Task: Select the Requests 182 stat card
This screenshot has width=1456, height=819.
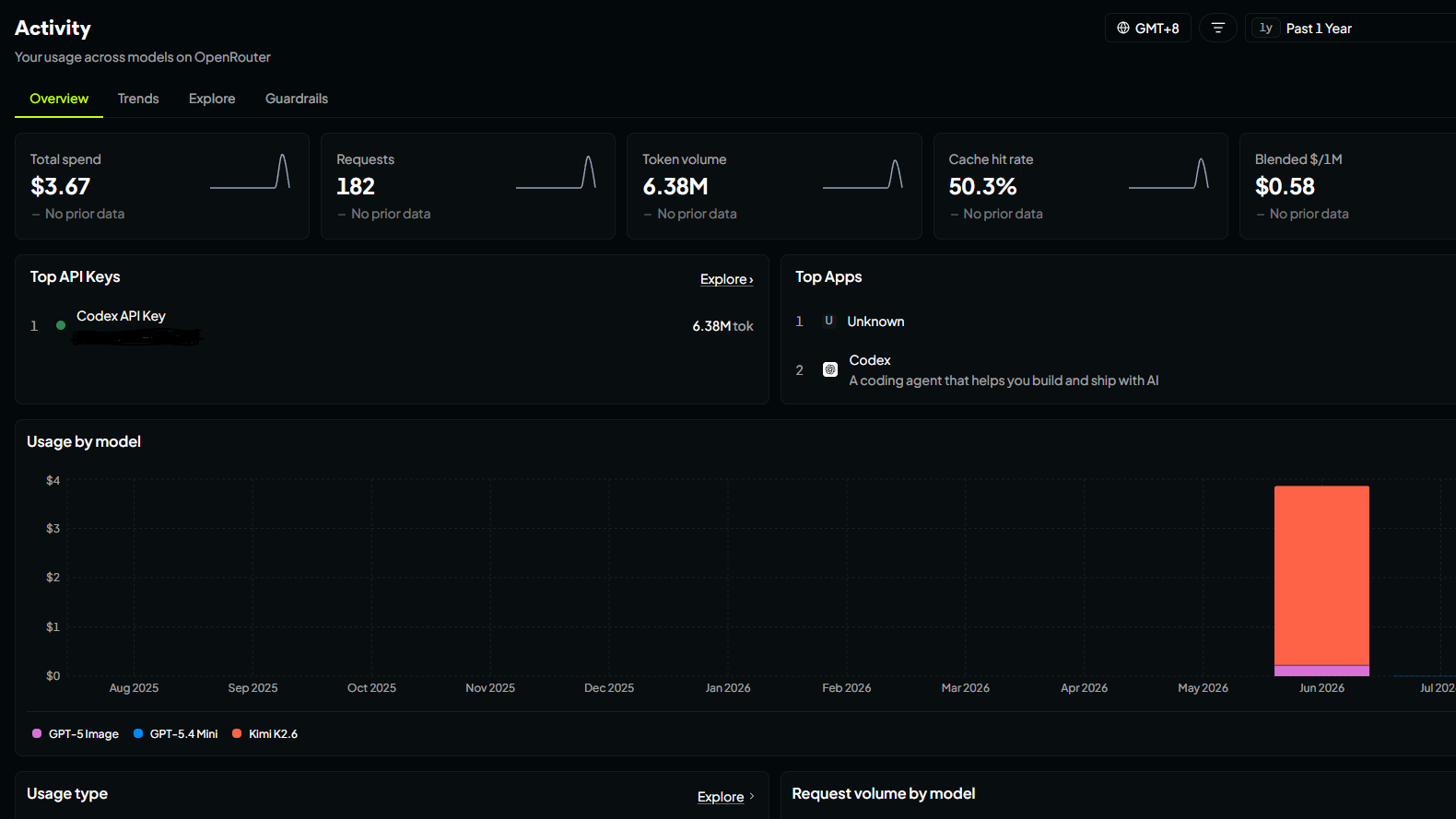Action: point(468,186)
